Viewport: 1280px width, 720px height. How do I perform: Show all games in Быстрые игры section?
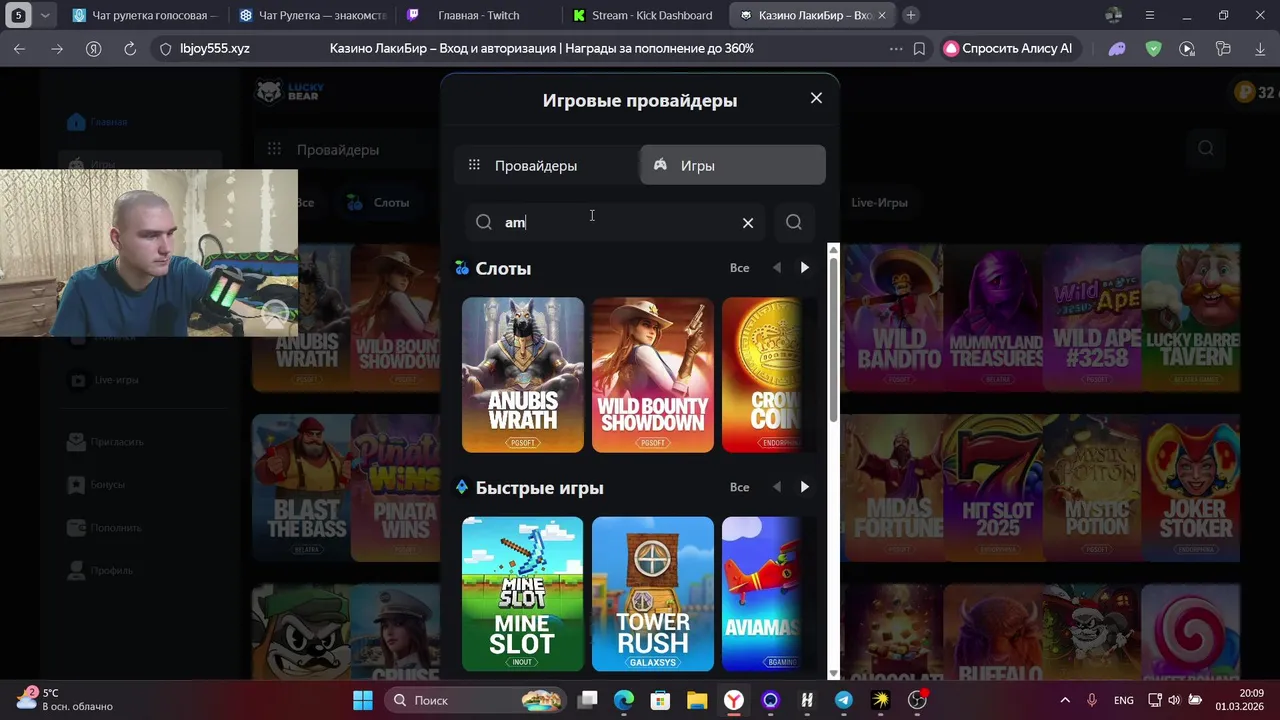[739, 487]
